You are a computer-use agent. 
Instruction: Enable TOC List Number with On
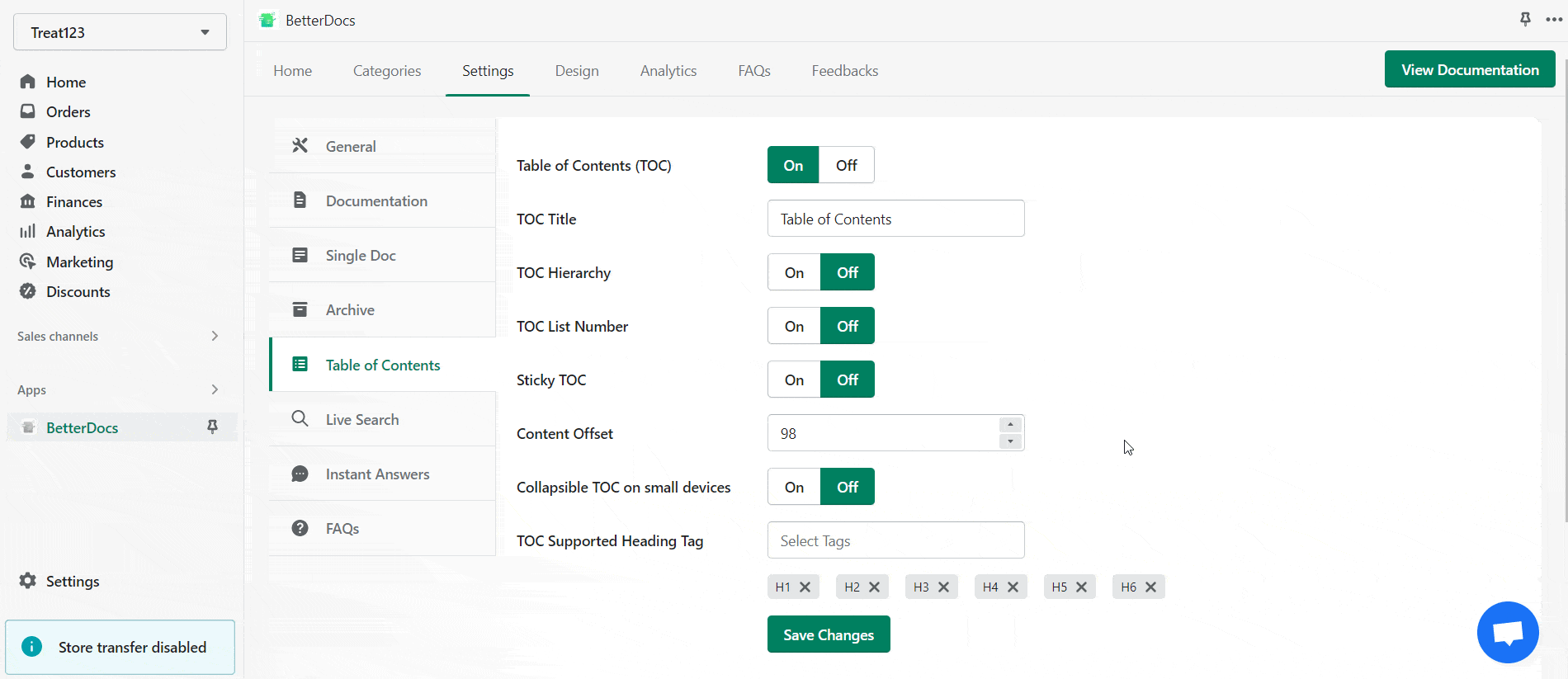(794, 326)
